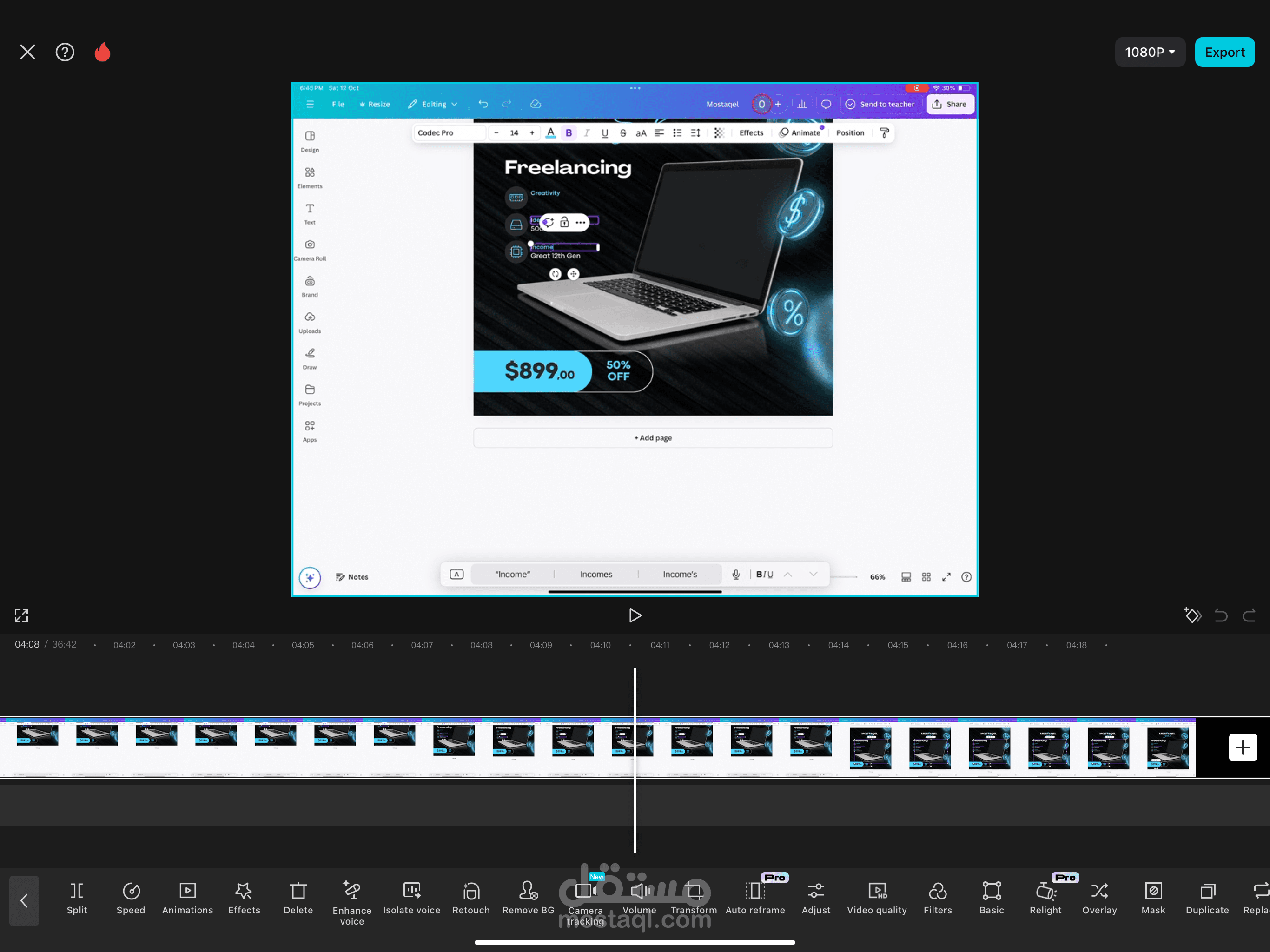
Task: Click the Duplicate clip icon
Action: point(1207,898)
